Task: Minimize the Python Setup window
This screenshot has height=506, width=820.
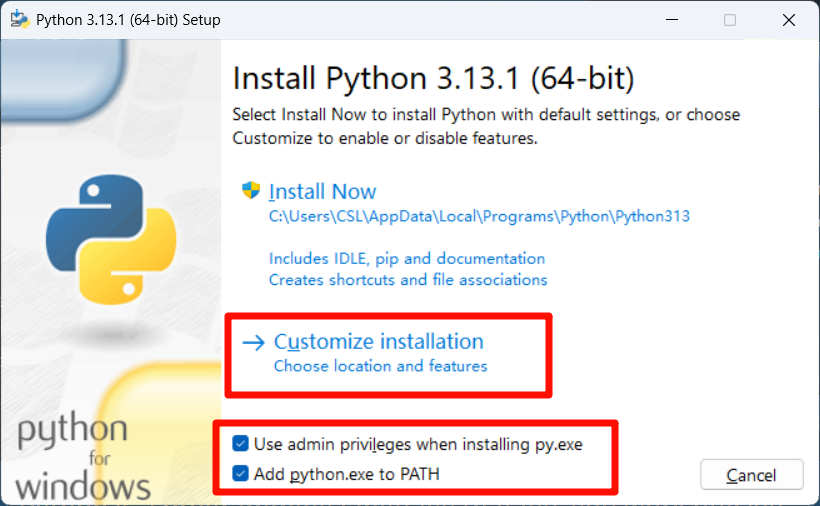Action: click(672, 20)
